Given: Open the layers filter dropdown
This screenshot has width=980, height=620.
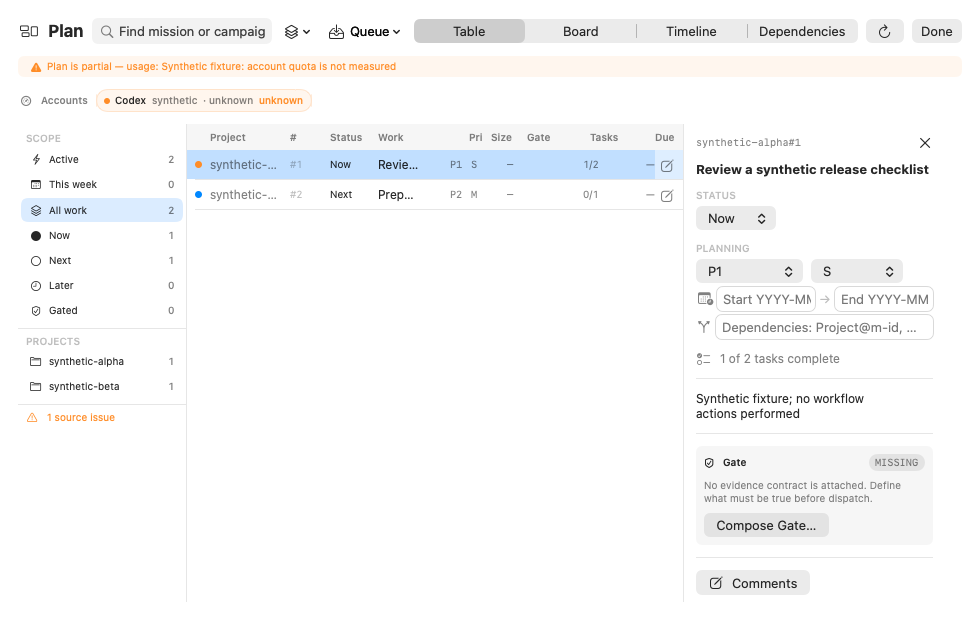Looking at the screenshot, I should 297,32.
